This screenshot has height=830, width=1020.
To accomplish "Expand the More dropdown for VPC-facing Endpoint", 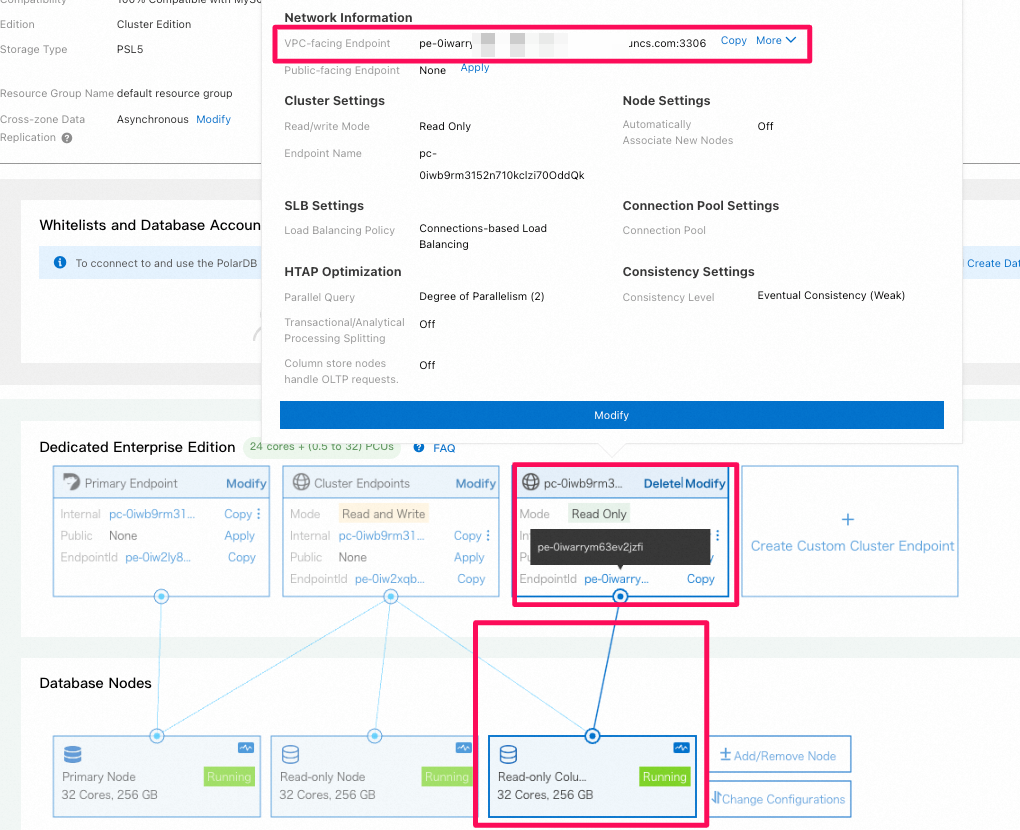I will coord(776,40).
